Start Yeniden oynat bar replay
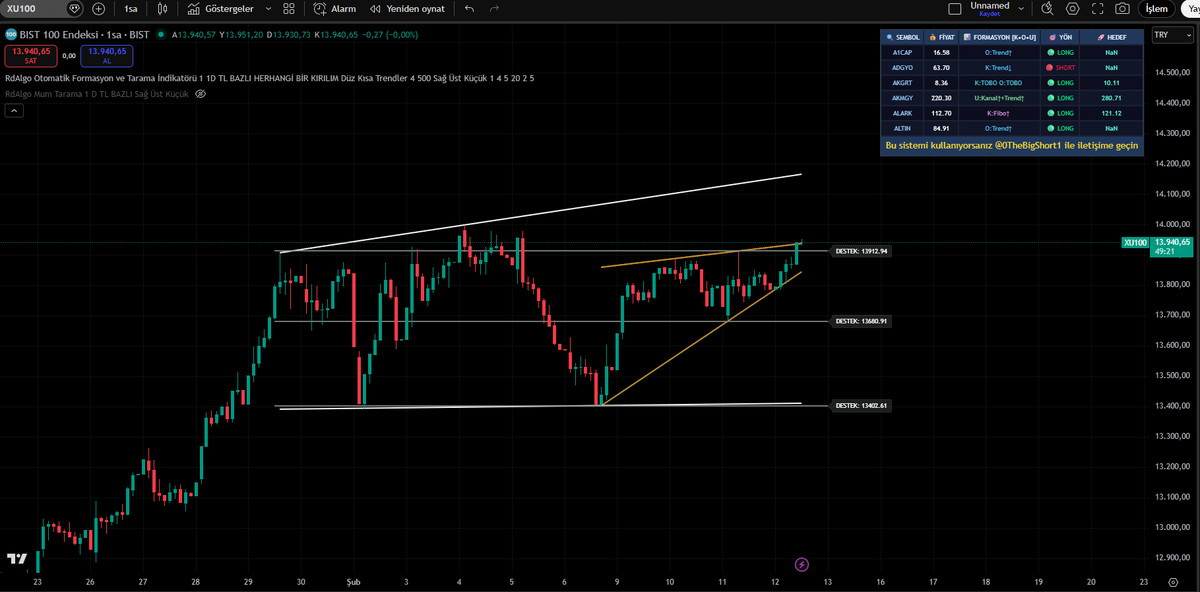The height and width of the screenshot is (592, 1200). (x=407, y=8)
